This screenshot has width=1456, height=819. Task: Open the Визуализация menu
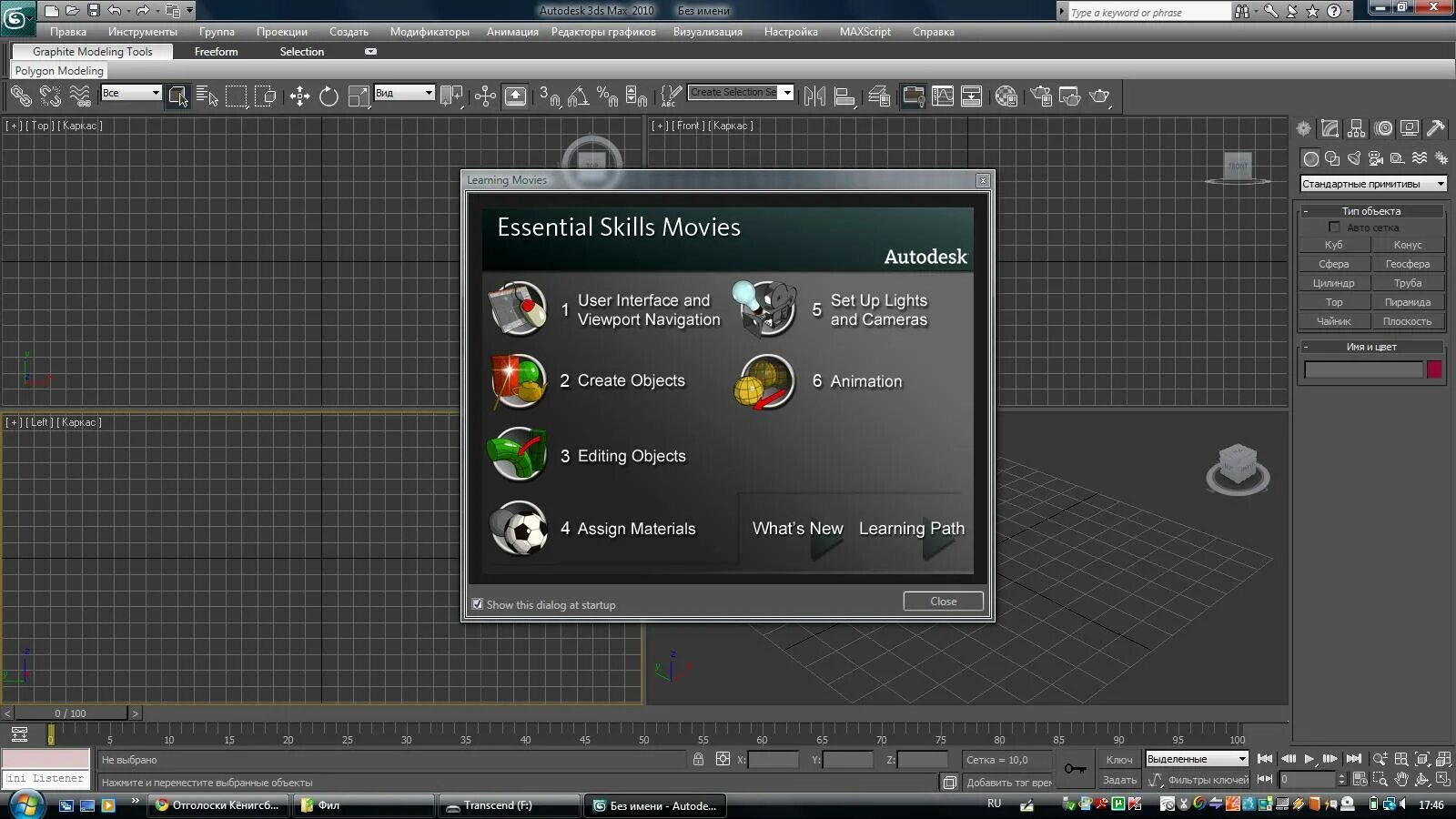(710, 31)
